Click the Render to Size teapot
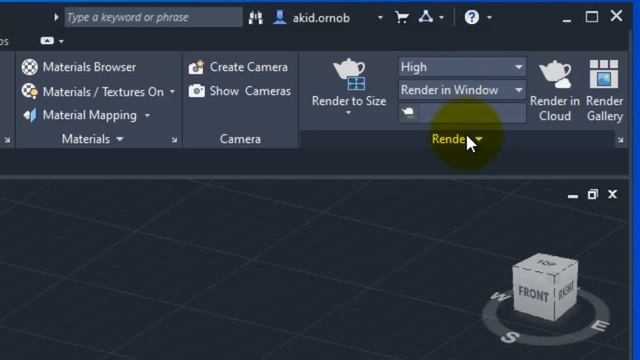The image size is (640, 360). (x=349, y=75)
